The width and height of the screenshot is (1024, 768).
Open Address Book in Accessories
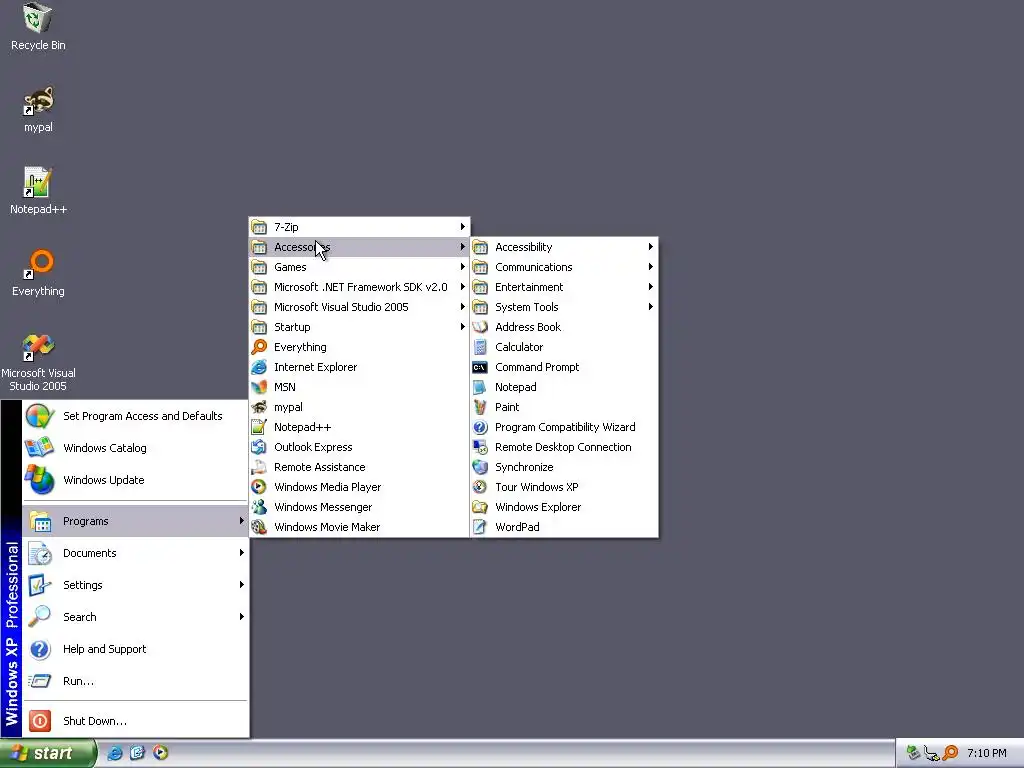(x=564, y=327)
